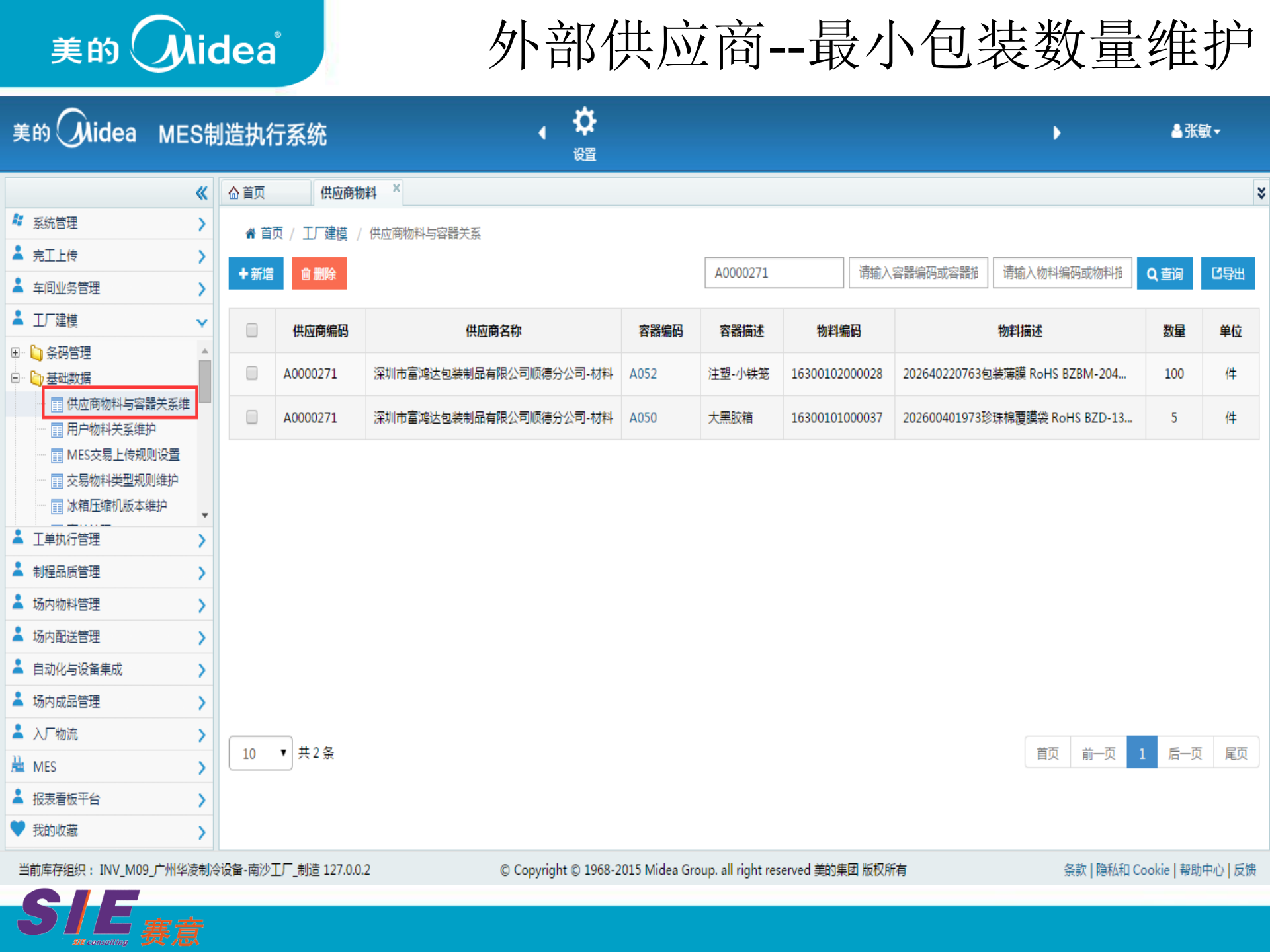This screenshot has height=952, width=1270.
Task: Collapse the sidebar using the « icon
Action: pyautogui.click(x=200, y=192)
